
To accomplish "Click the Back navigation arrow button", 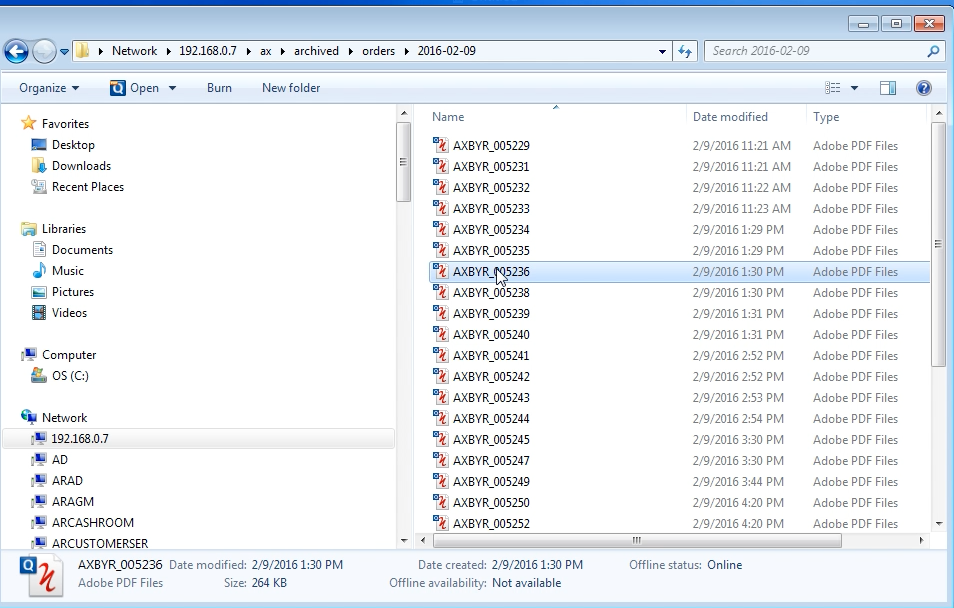I will pyautogui.click(x=16, y=51).
